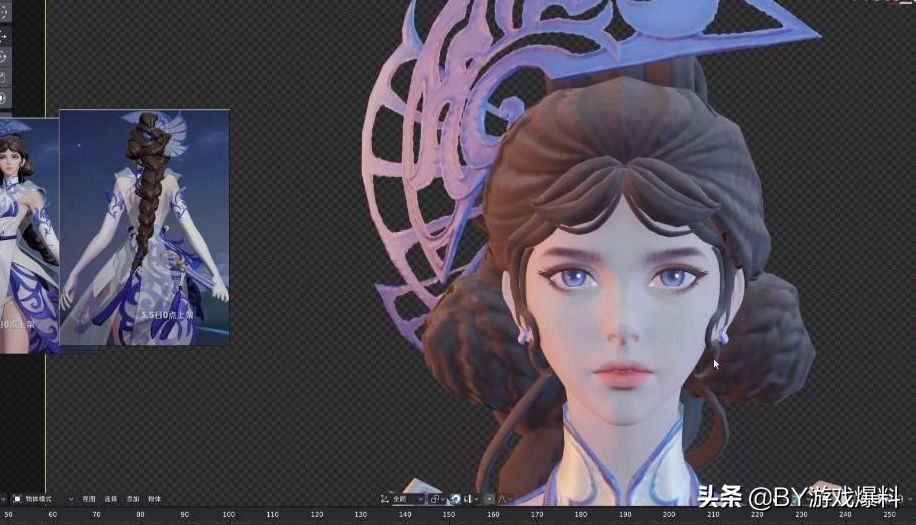Select the Move tool in left toolbar
This screenshot has width=916, height=525.
coord(3,36)
